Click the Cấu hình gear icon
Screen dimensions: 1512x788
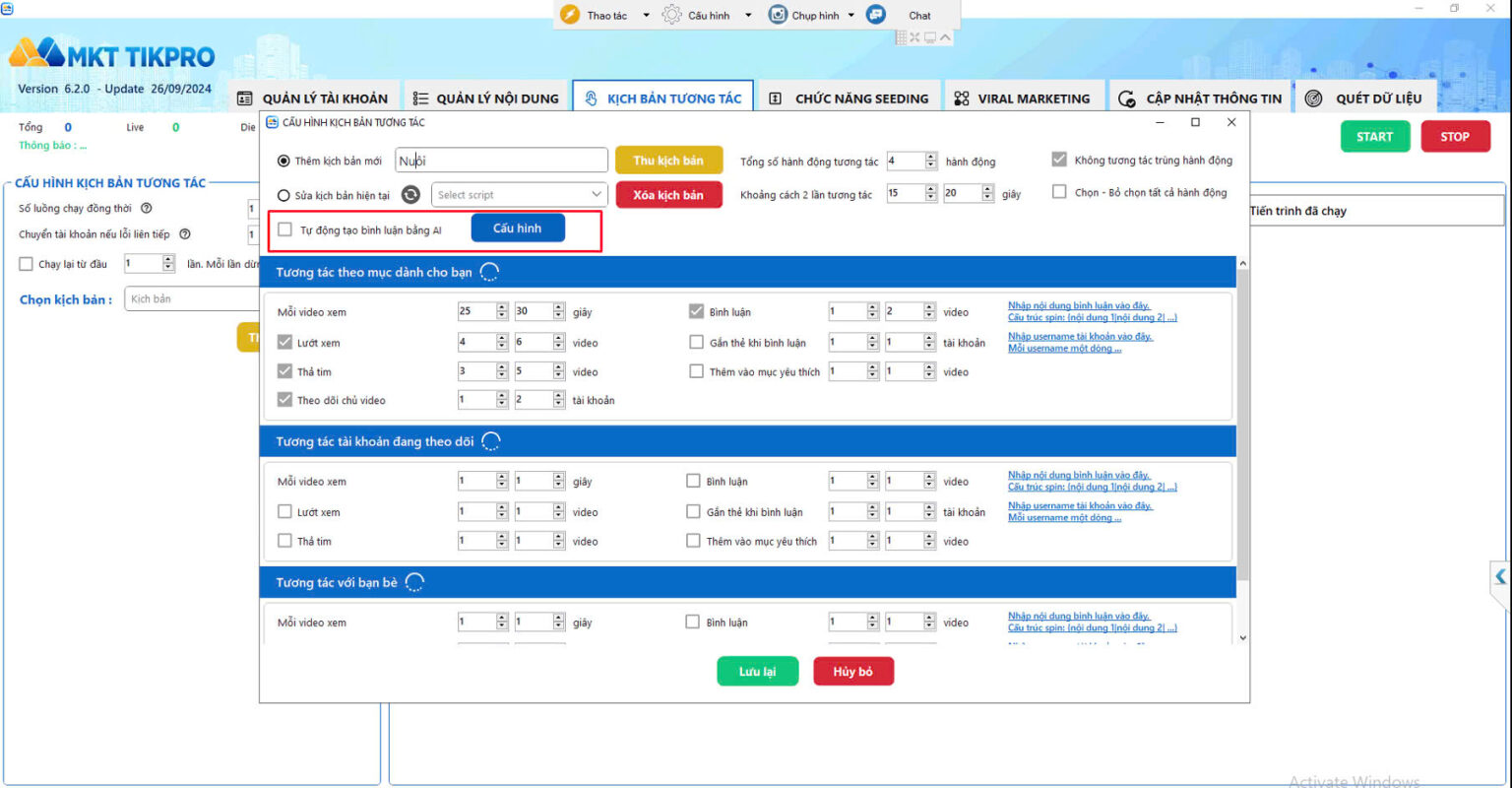coord(671,15)
